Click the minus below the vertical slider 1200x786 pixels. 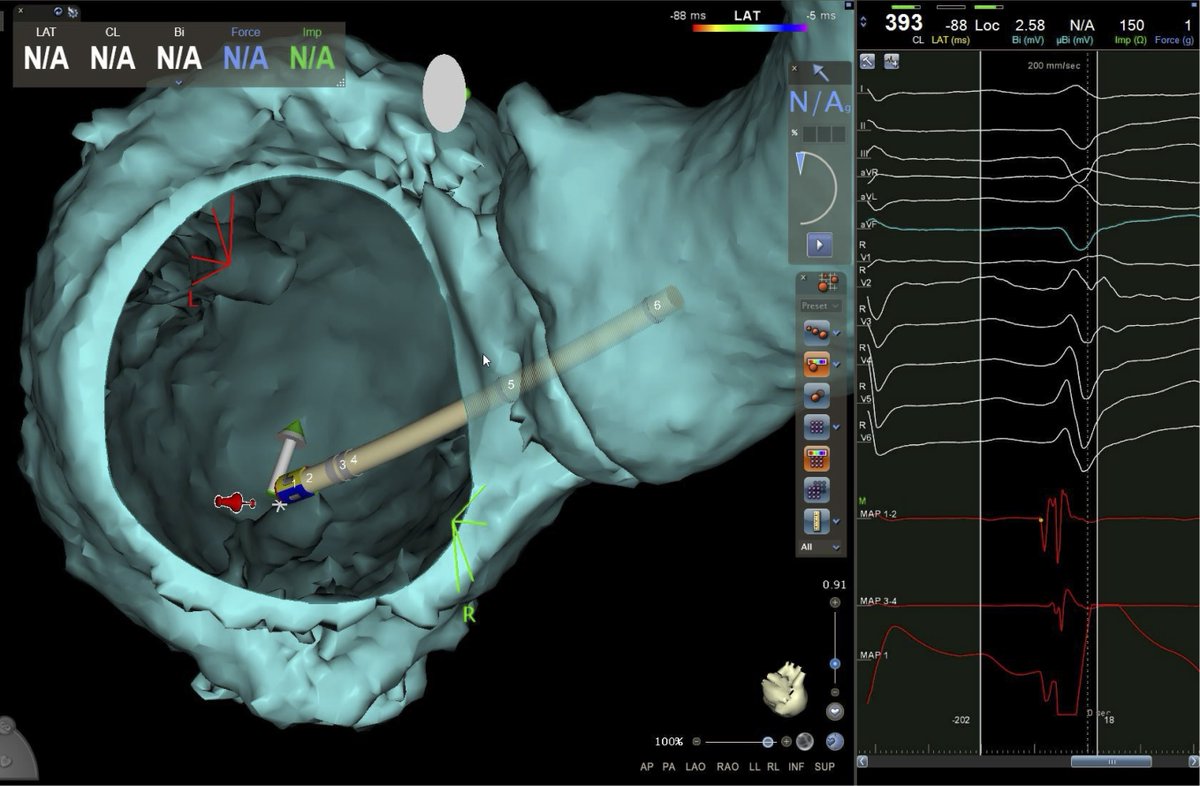pyautogui.click(x=835, y=692)
